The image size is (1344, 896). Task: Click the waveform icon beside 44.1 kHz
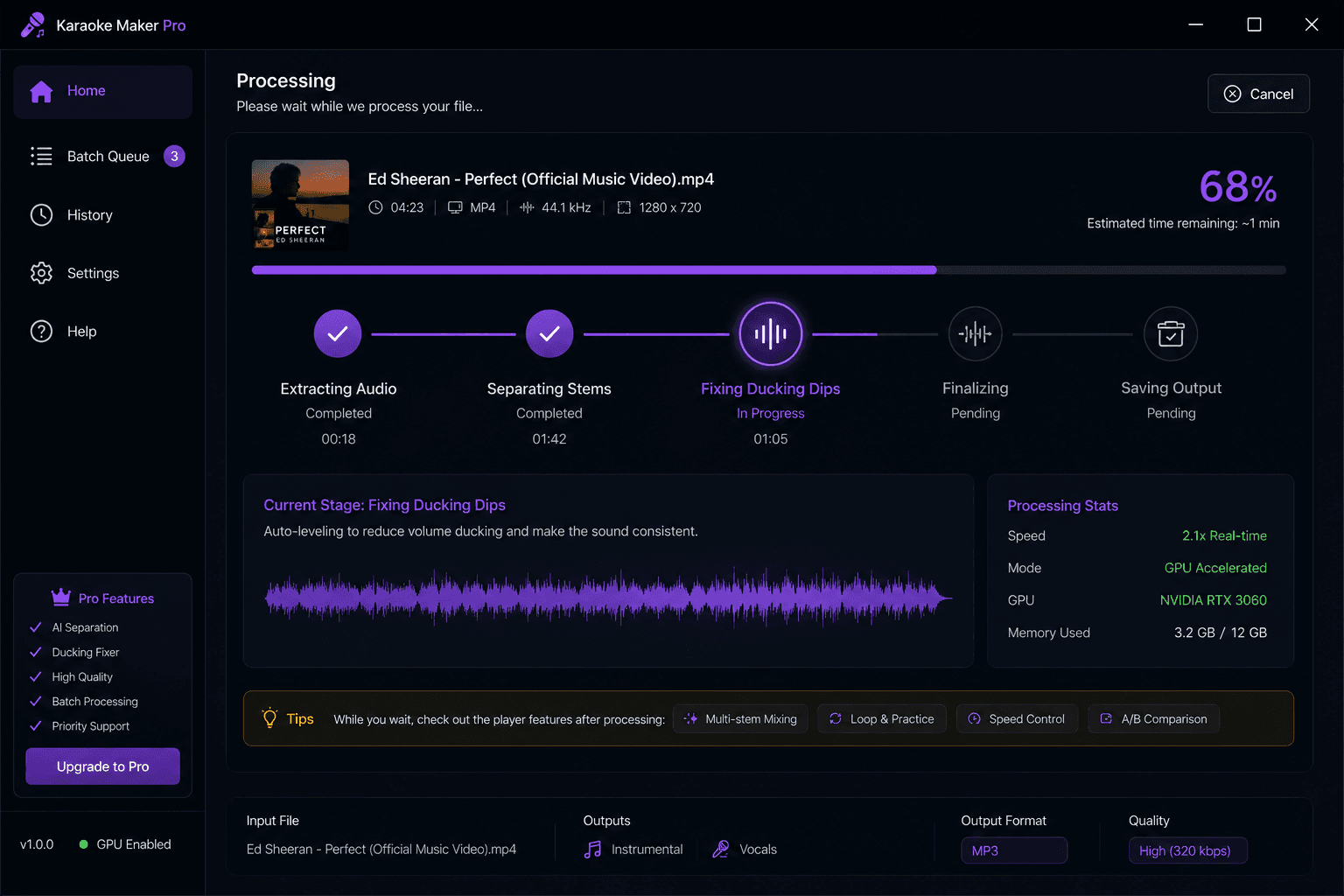point(527,207)
